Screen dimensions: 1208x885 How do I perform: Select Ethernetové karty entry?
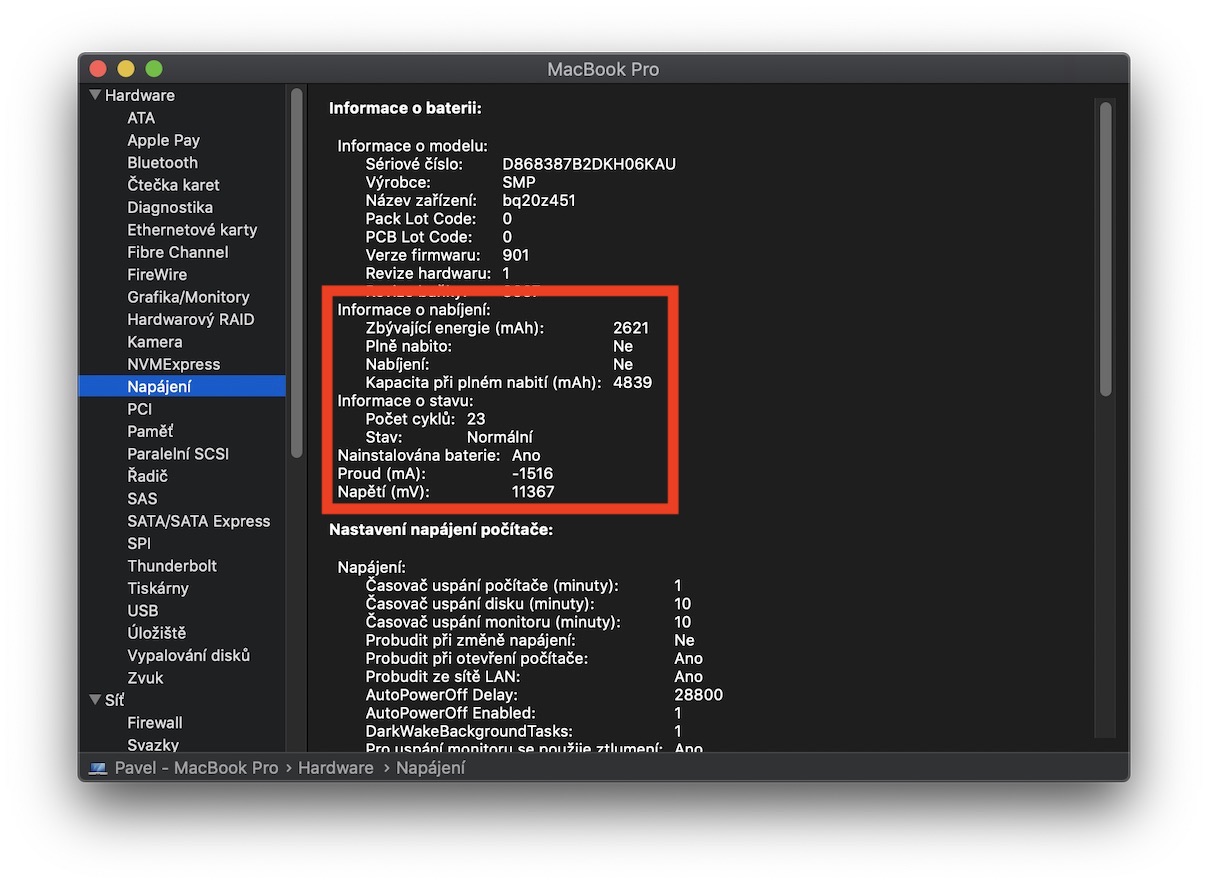pyautogui.click(x=192, y=230)
